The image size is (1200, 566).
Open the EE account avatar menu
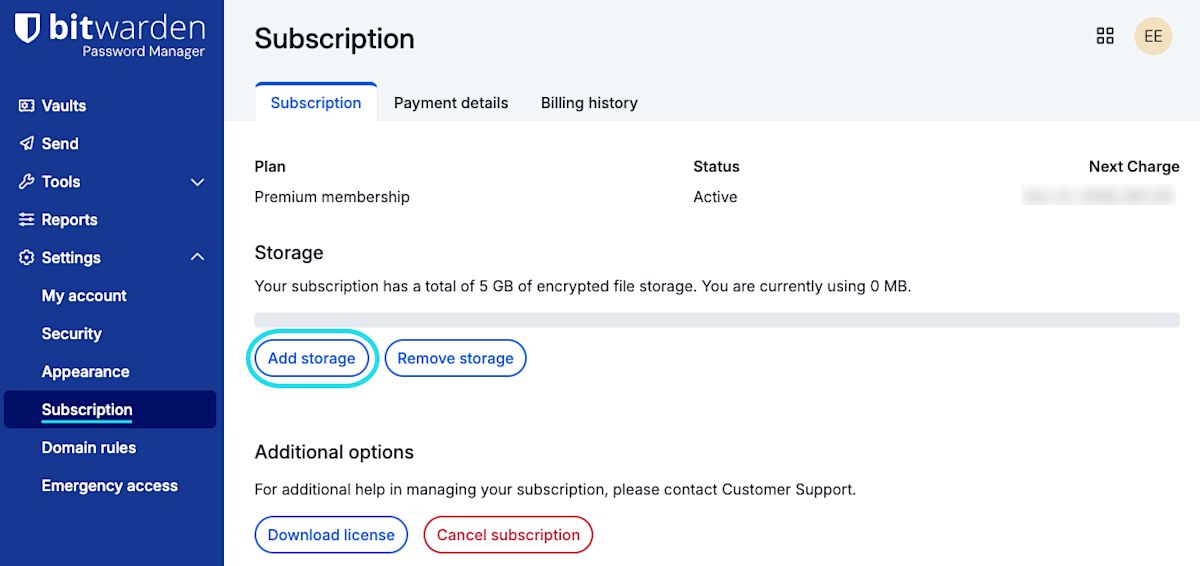coord(1153,37)
